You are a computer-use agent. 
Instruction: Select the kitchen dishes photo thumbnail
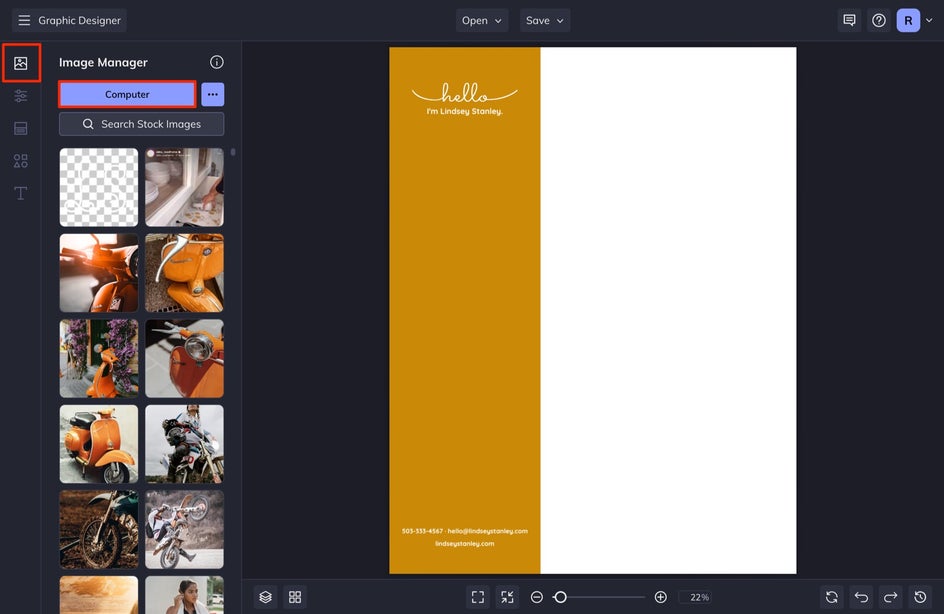point(184,187)
